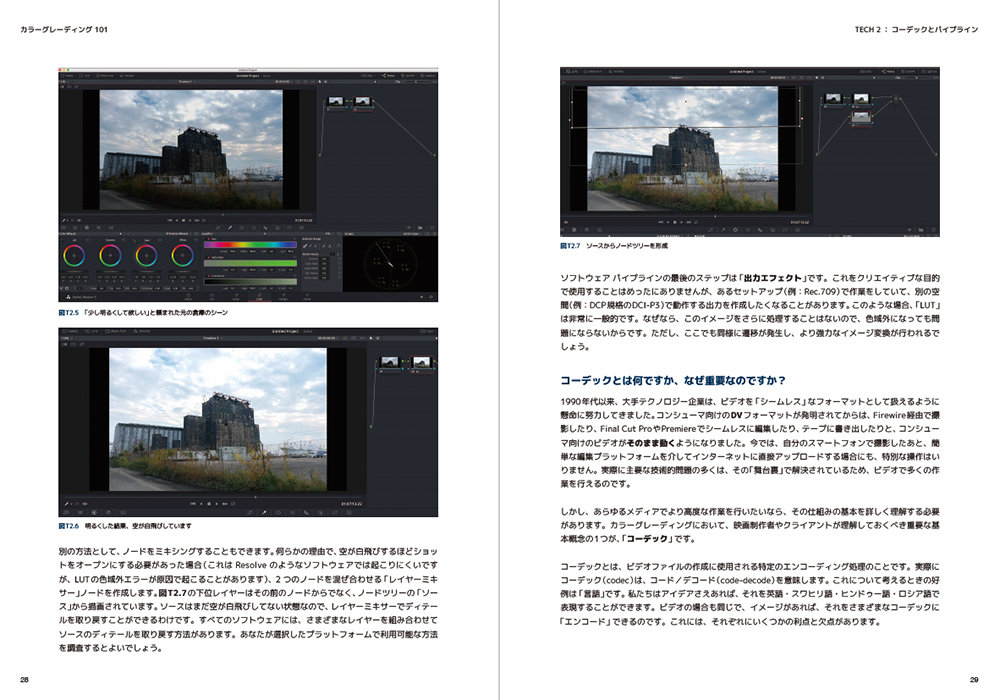The image size is (1000, 700).
Task: Click the Gain color wheel
Action: (x=146, y=256)
